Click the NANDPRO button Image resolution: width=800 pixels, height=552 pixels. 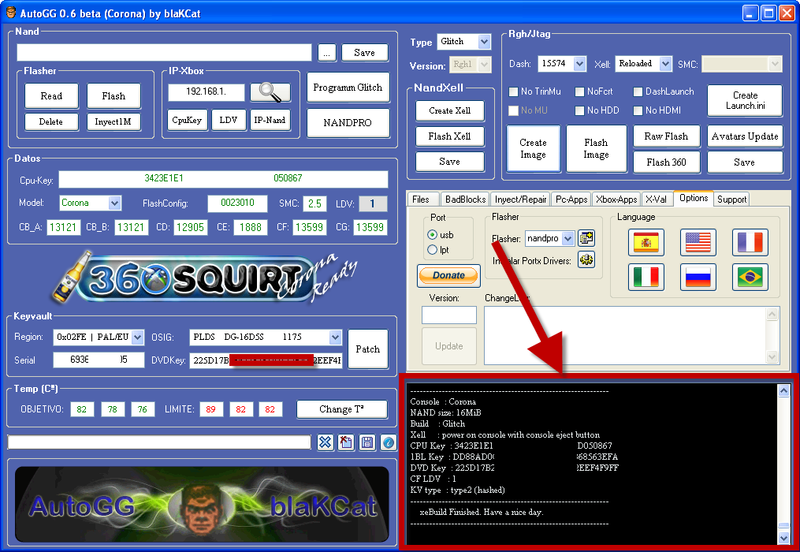point(347,122)
